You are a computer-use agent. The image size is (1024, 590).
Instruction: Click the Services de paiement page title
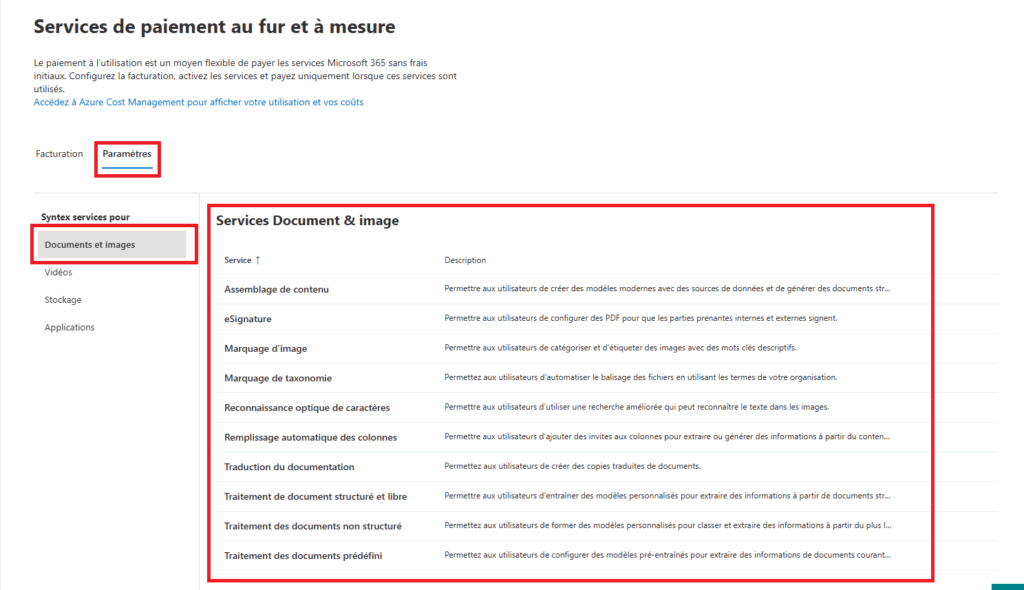[214, 27]
